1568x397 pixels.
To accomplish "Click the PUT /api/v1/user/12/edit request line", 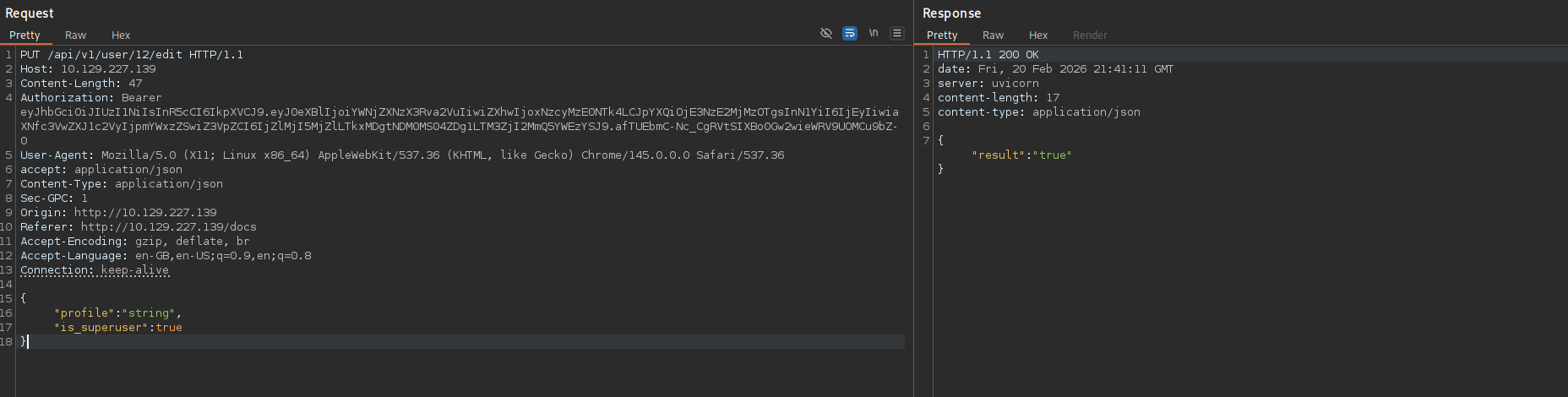I will point(132,55).
